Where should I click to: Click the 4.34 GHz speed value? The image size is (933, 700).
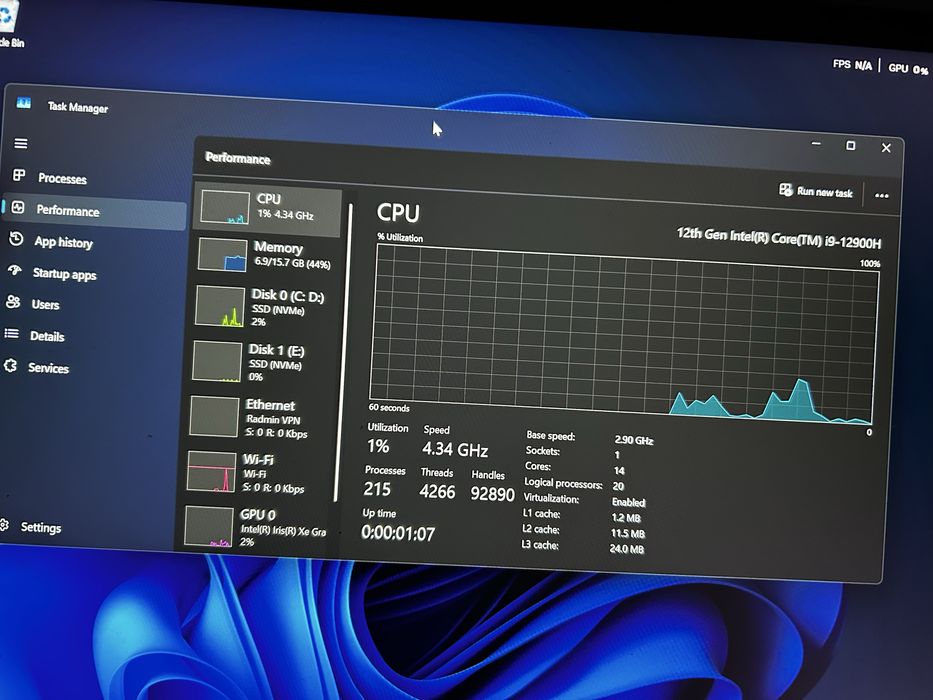[x=455, y=449]
